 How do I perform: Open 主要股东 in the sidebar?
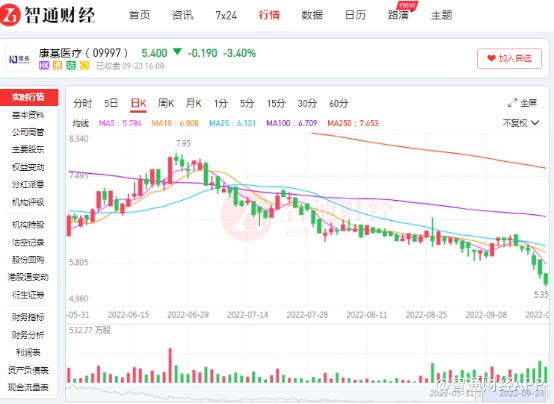(x=28, y=150)
